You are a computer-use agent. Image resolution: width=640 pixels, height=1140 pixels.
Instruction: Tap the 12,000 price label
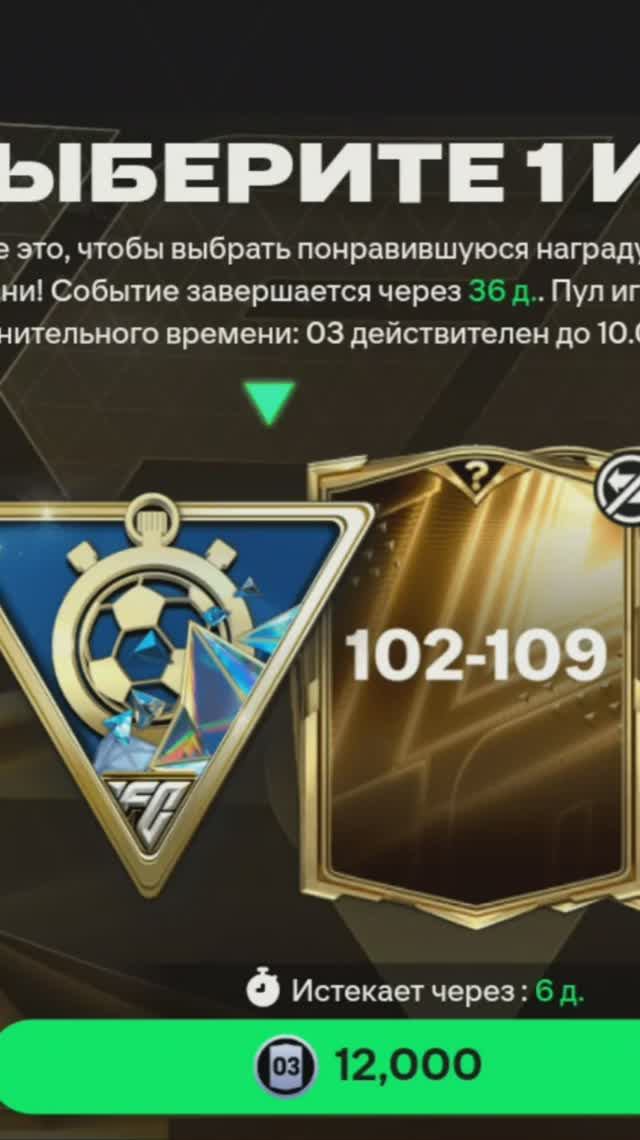pos(408,1066)
